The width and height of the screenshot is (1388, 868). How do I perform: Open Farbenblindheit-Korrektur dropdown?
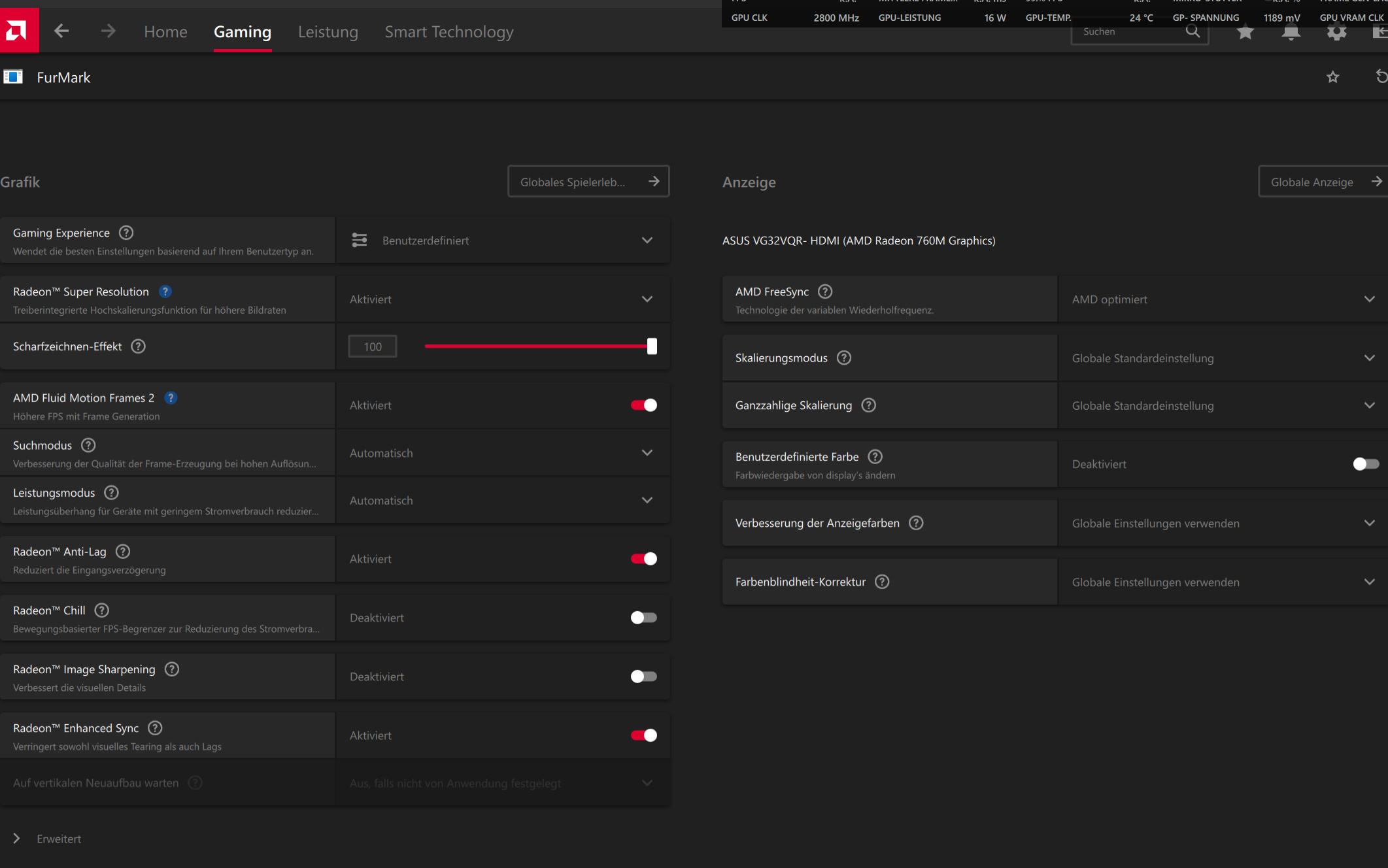(1223, 582)
